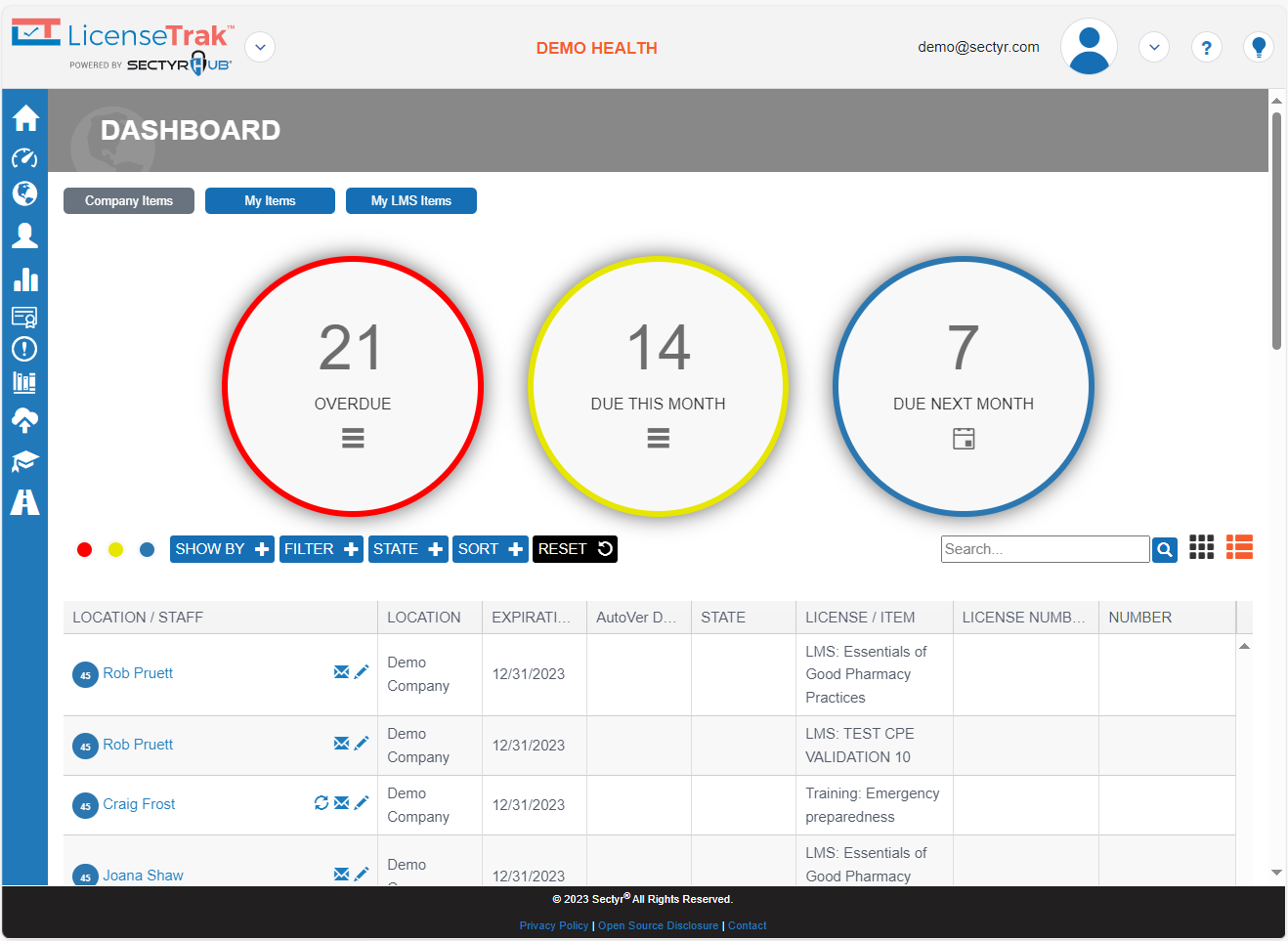Click the LOCATION / STAFF column header
The image size is (1288, 941).
click(221, 618)
